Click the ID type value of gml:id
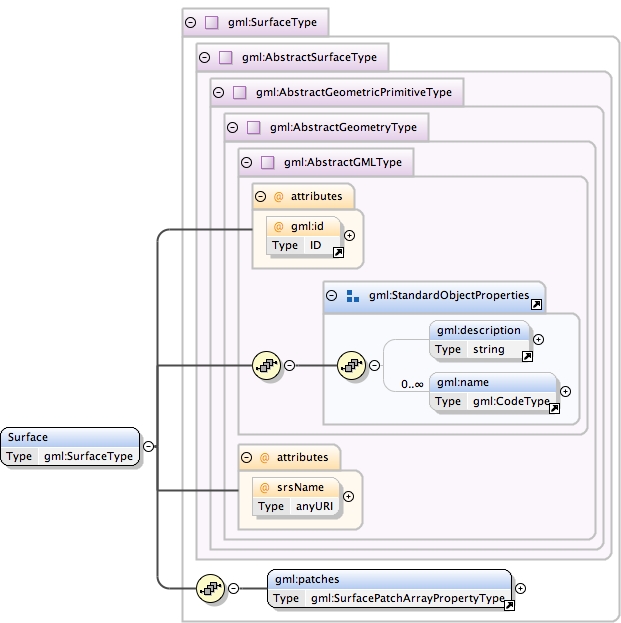621x623 pixels. pos(315,246)
